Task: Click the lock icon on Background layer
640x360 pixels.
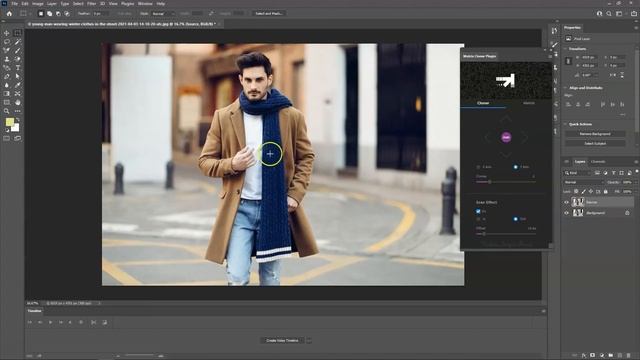Action: click(x=627, y=213)
